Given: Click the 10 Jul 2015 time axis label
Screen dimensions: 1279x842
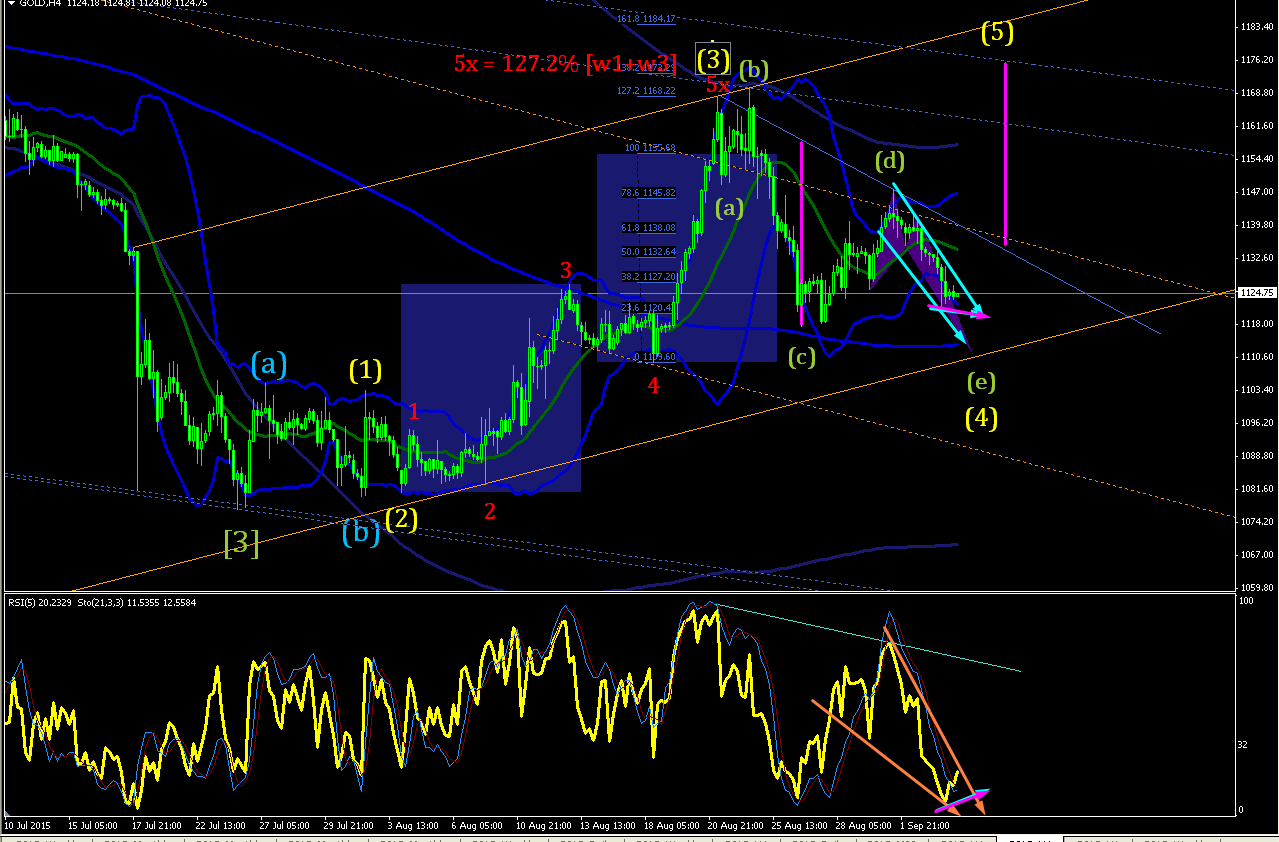Looking at the screenshot, I should tap(26, 826).
